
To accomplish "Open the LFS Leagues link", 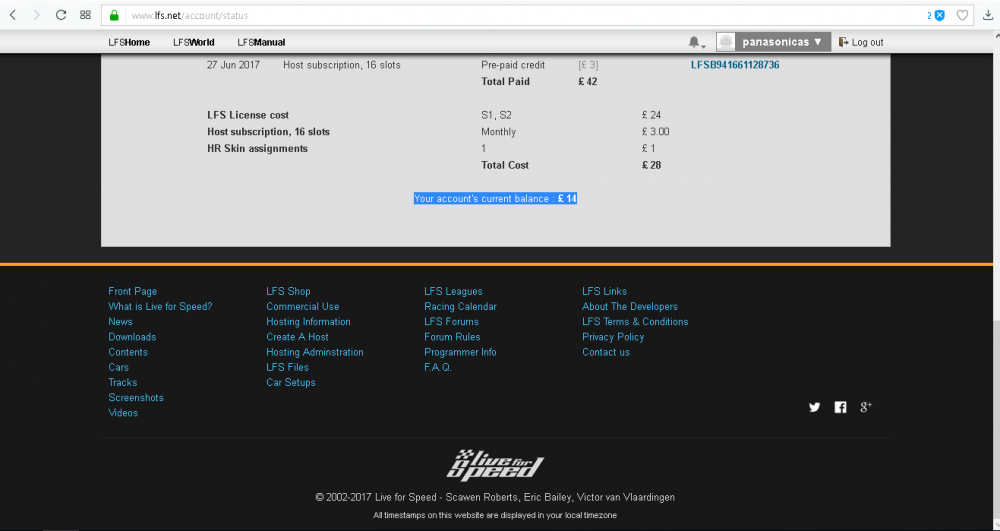I will [453, 291].
